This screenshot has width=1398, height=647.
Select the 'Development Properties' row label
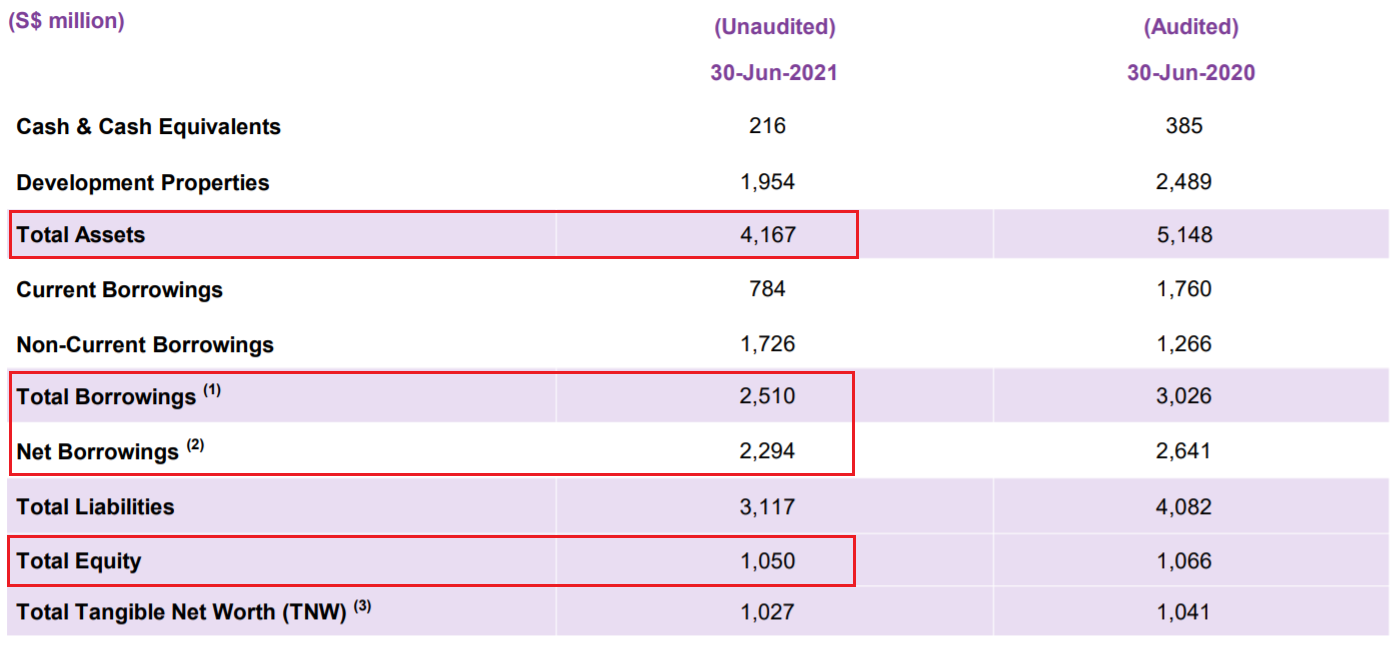coord(143,183)
